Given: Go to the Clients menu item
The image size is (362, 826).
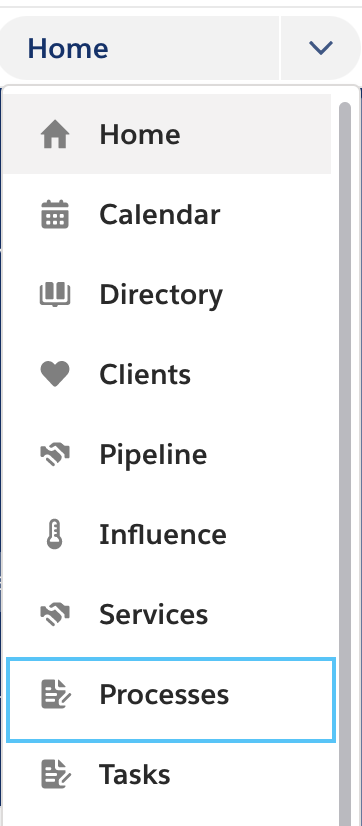Looking at the screenshot, I should click(145, 375).
